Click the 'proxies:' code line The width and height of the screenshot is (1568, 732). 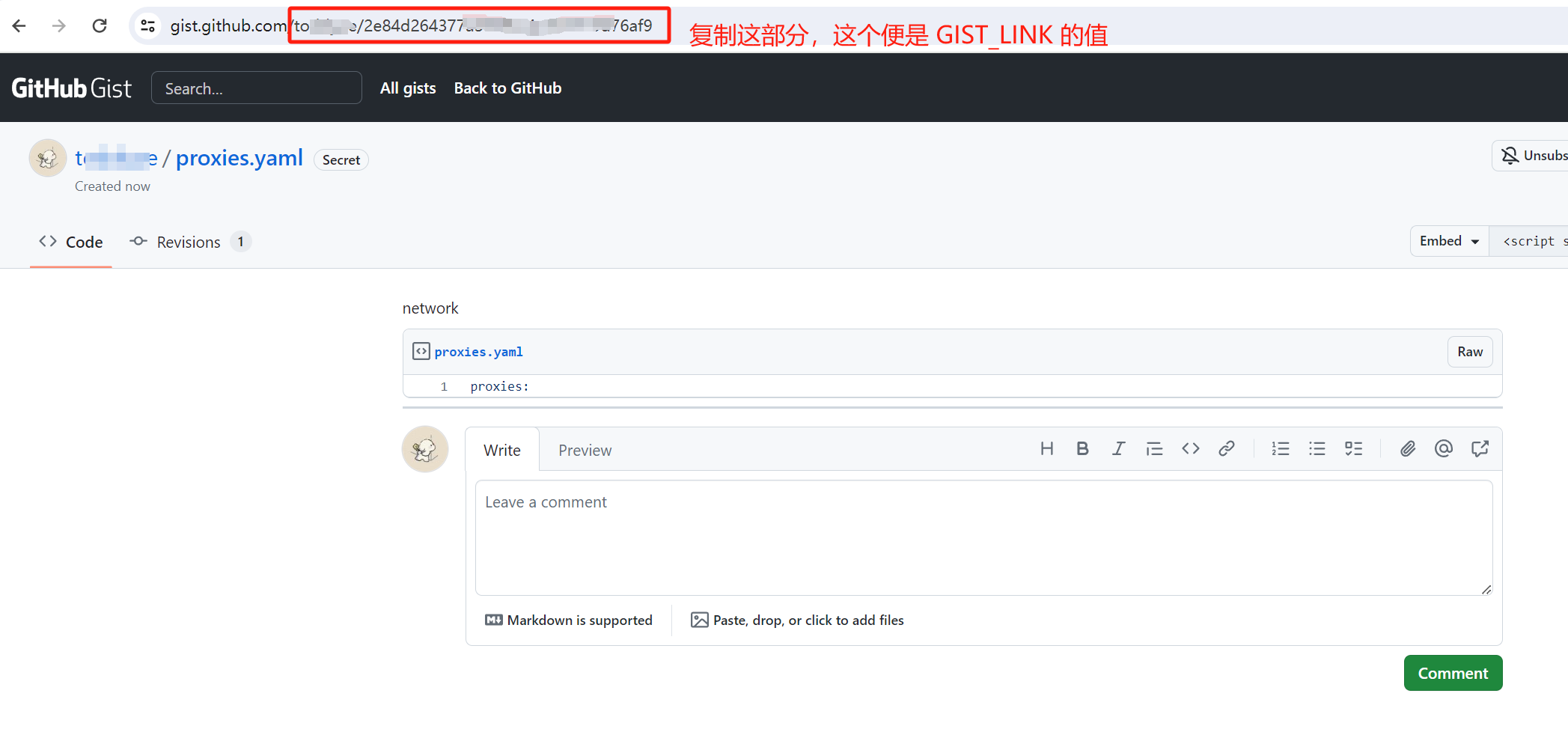click(499, 386)
